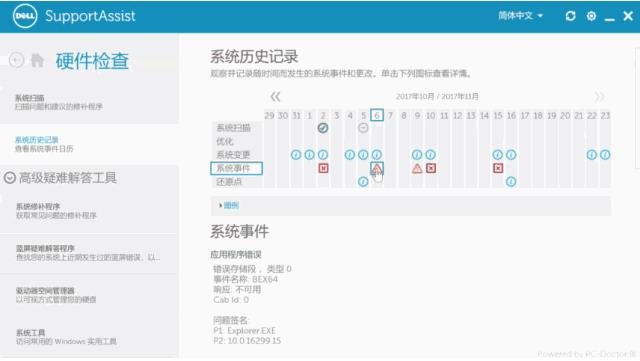
Task: Open 系统事件 red error icon on day 10
Action: pos(431,168)
